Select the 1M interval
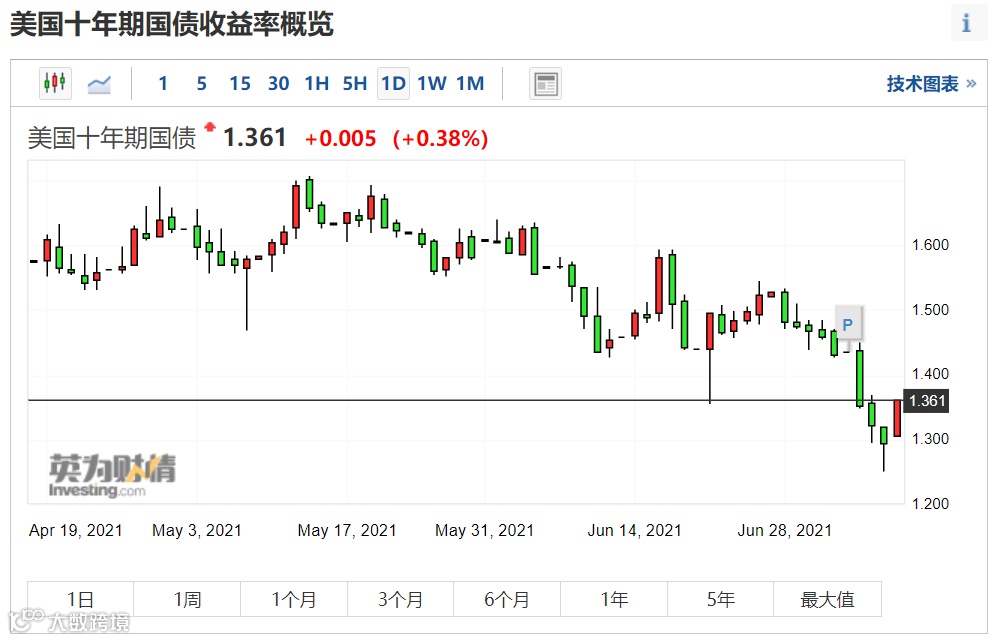996x640 pixels. (470, 84)
